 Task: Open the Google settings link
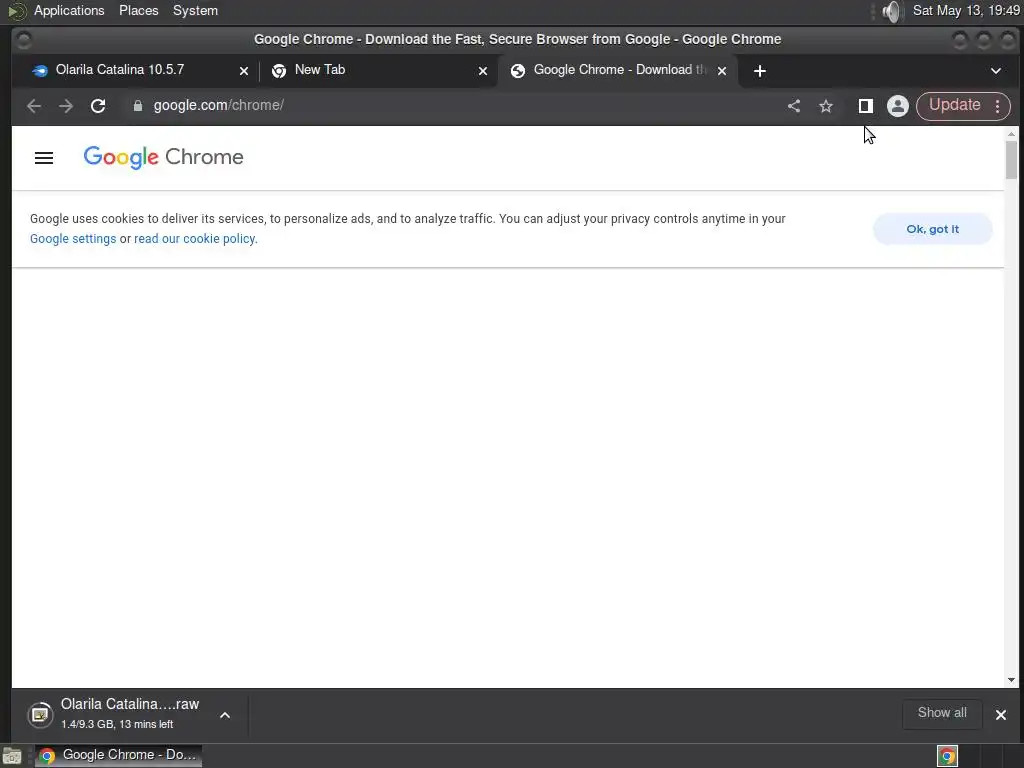[x=73, y=239]
